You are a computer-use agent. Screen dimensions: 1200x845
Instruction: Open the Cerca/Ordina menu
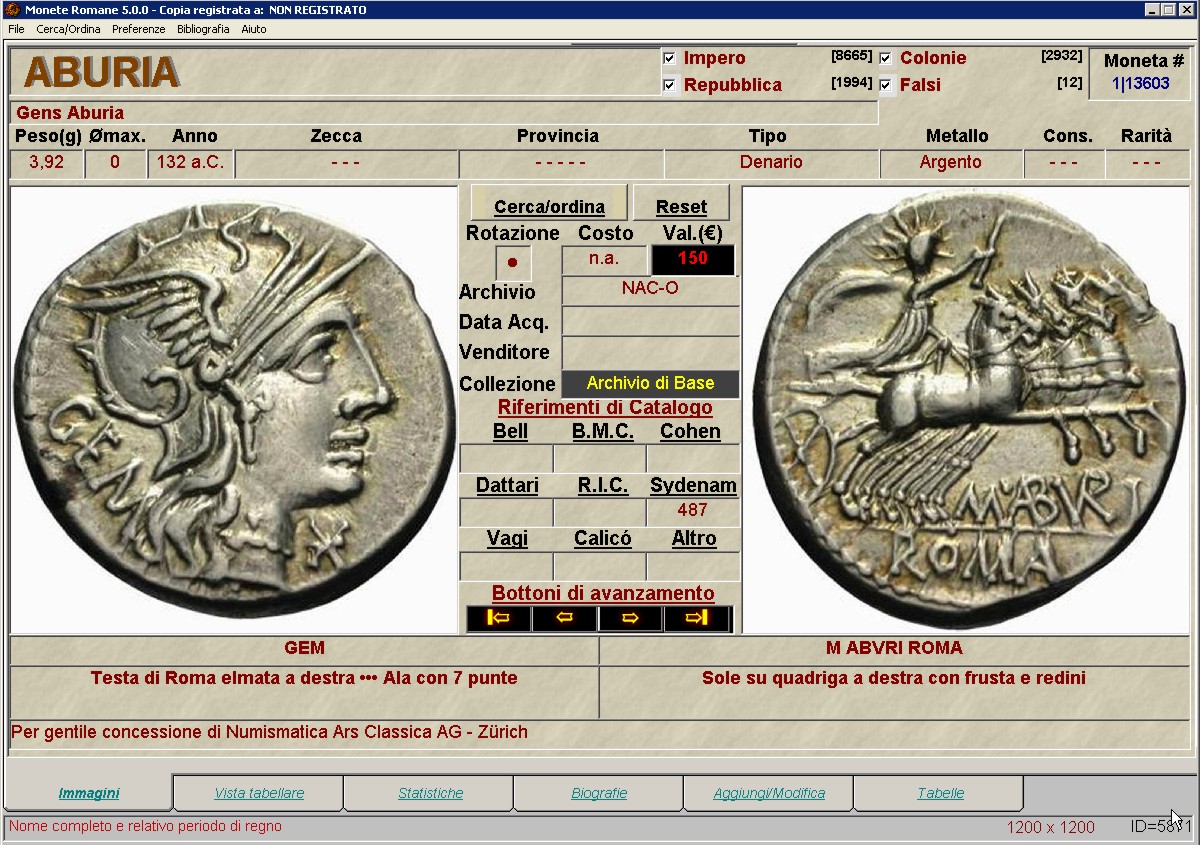(x=68, y=29)
